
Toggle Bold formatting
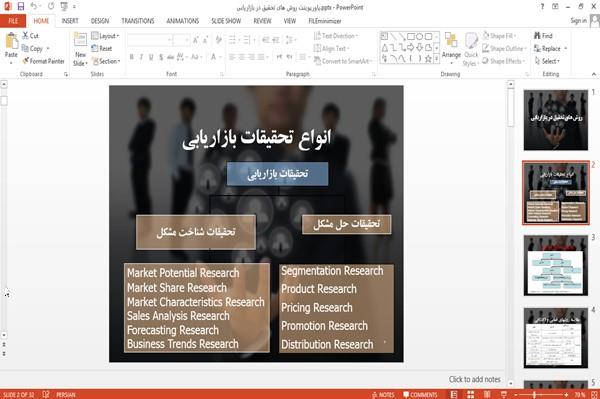pyautogui.click(x=132, y=57)
